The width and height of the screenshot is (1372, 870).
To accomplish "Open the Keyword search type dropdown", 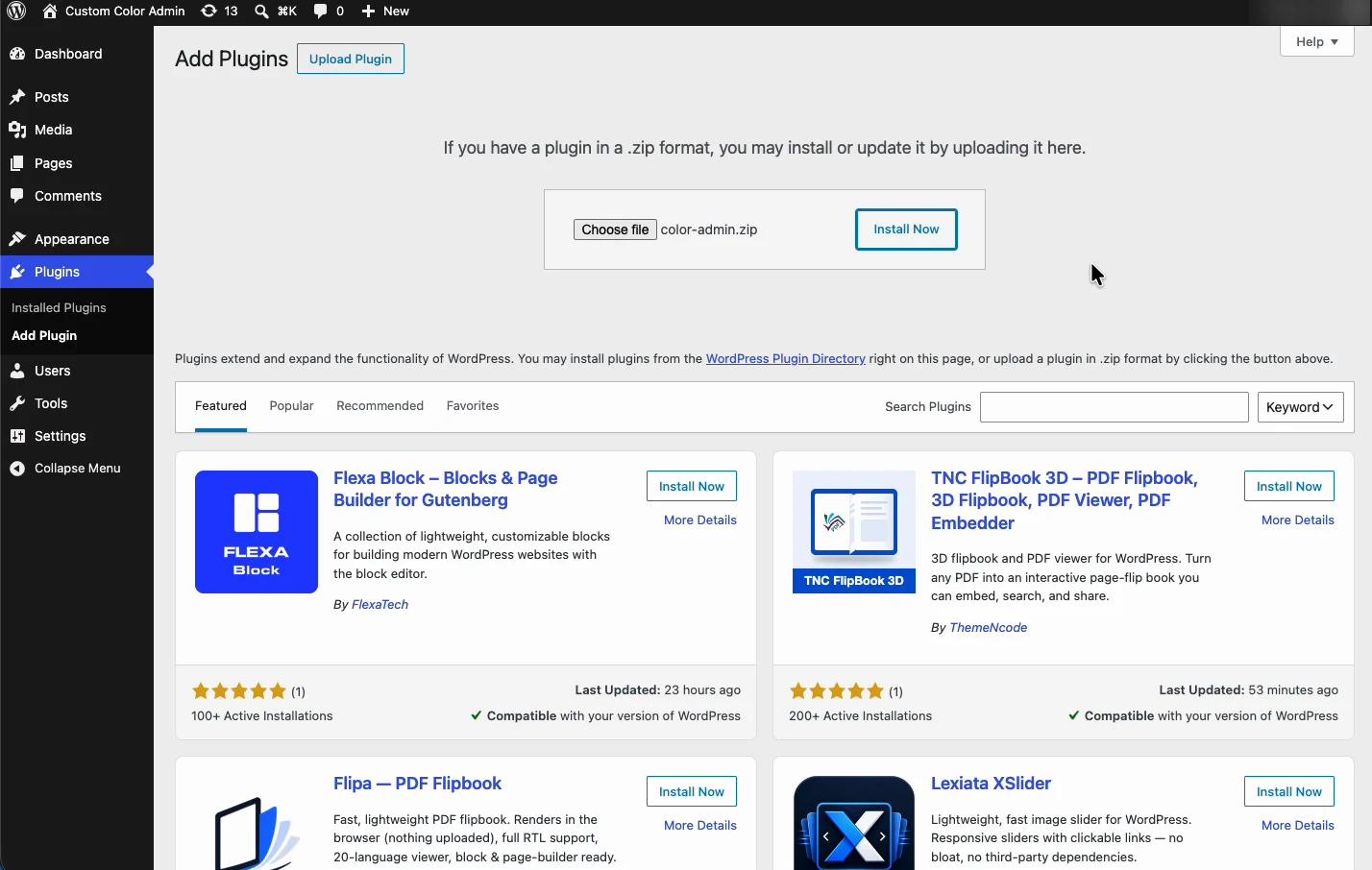I will pyautogui.click(x=1300, y=407).
